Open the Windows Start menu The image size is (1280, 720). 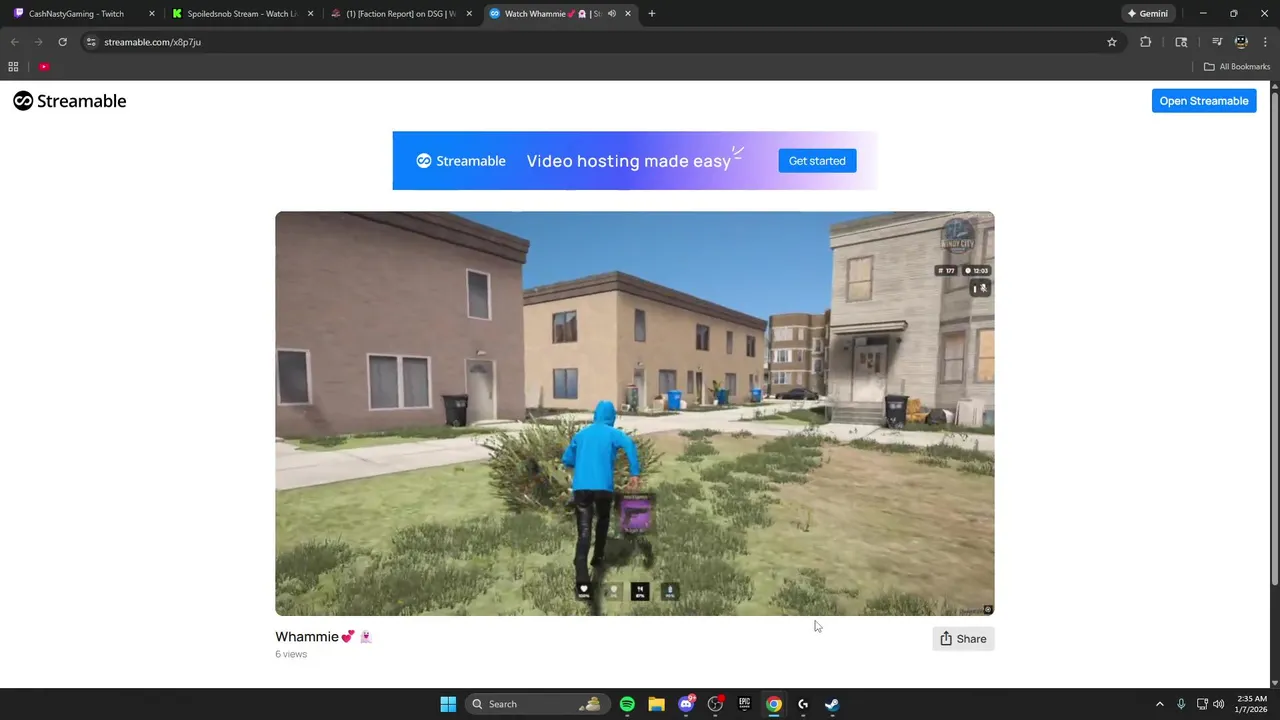point(448,704)
